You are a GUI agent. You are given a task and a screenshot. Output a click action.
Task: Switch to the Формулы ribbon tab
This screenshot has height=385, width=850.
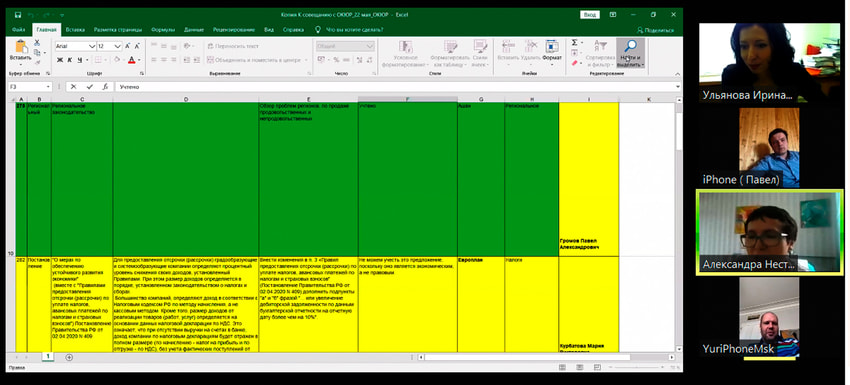click(163, 30)
